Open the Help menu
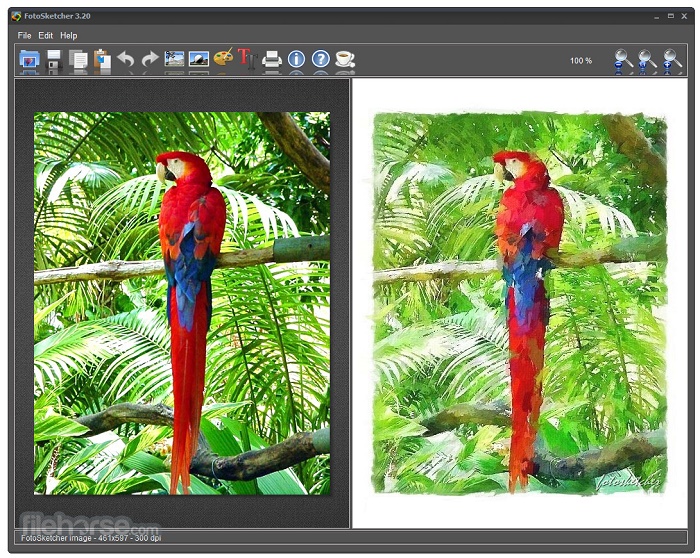This screenshot has height=558, width=700. [x=68, y=36]
